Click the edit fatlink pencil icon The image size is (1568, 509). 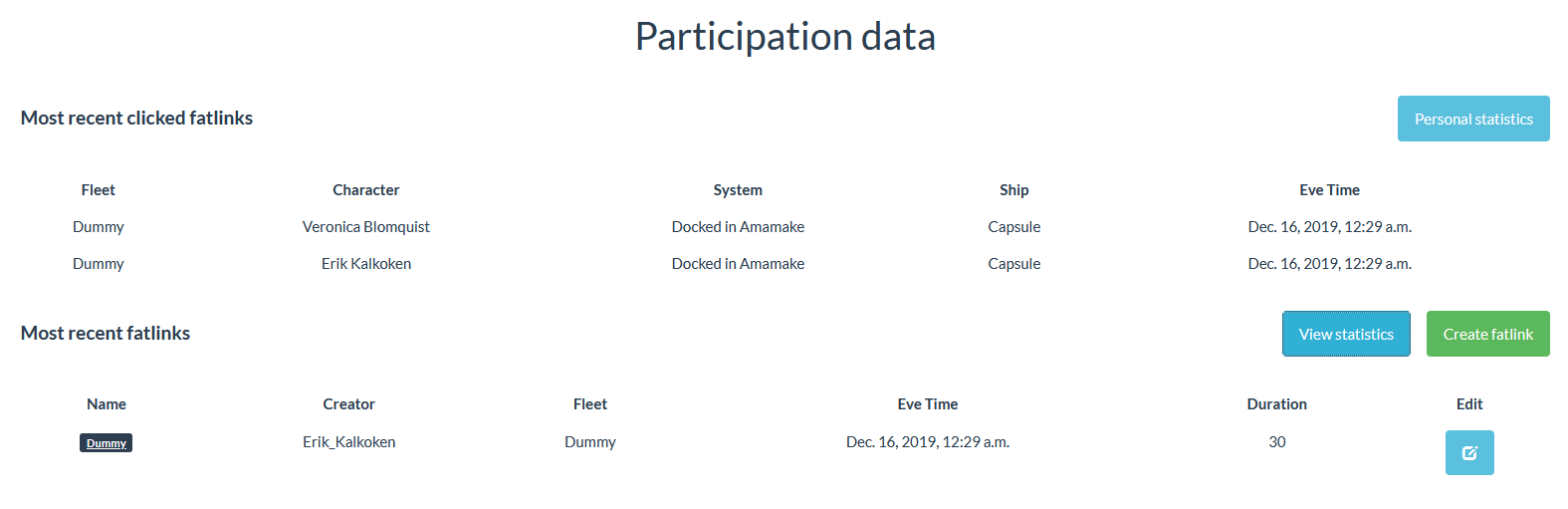click(x=1469, y=453)
